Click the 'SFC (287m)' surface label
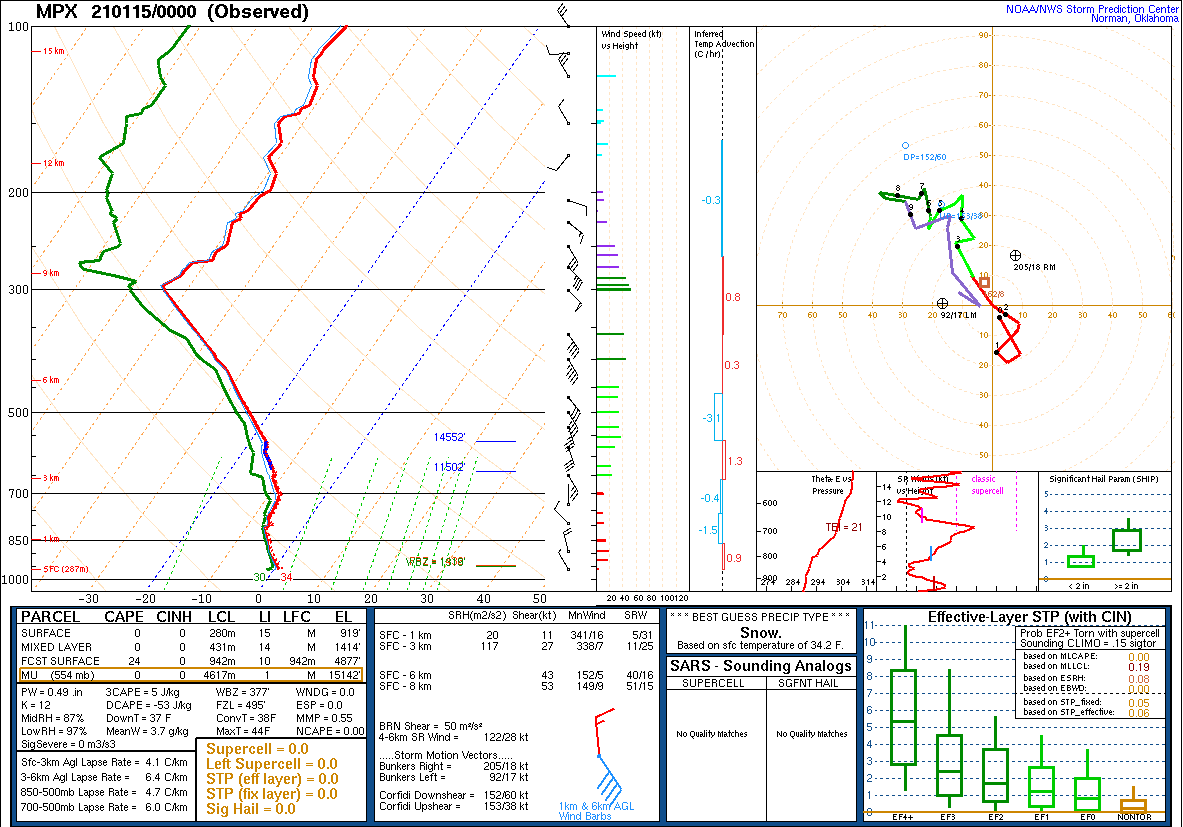This screenshot has height=827, width=1183. click(66, 569)
